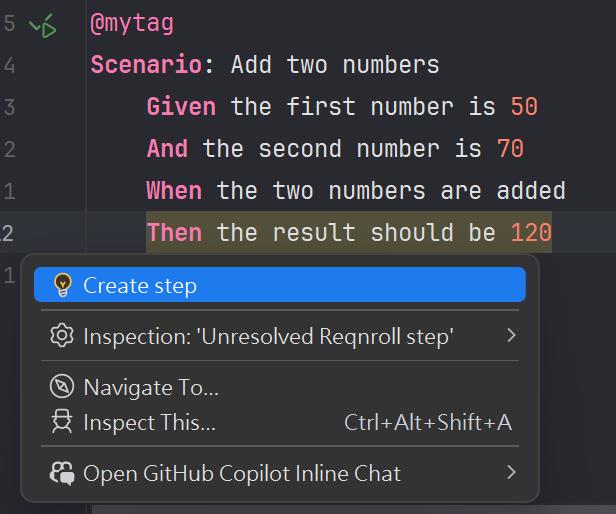Click the gear icon next to Inspection

62,336
